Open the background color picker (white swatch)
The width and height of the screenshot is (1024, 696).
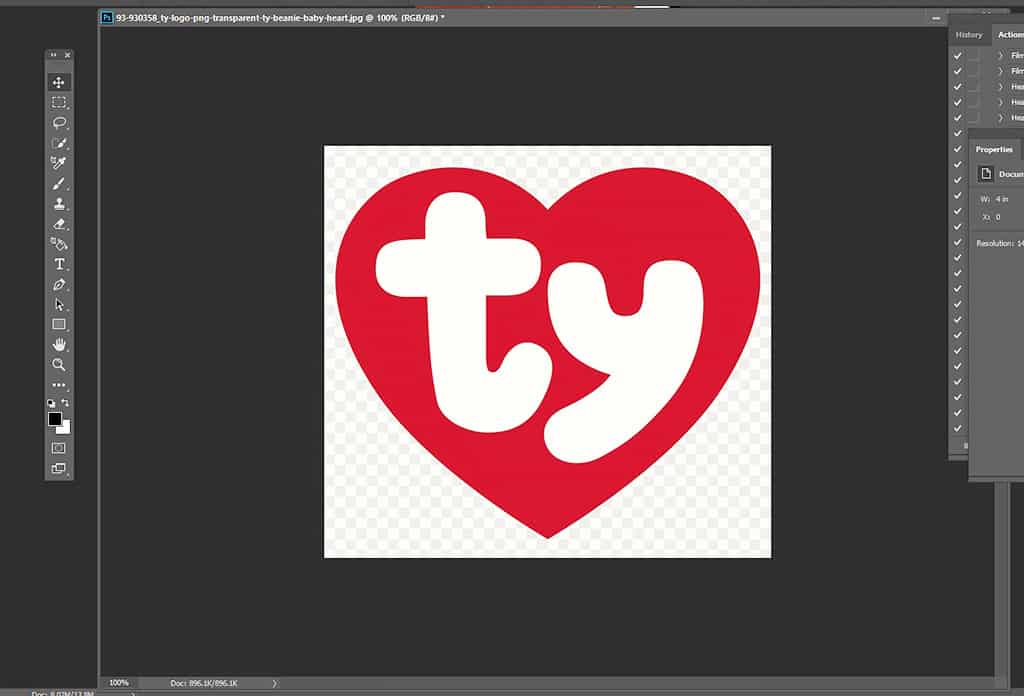(x=65, y=429)
